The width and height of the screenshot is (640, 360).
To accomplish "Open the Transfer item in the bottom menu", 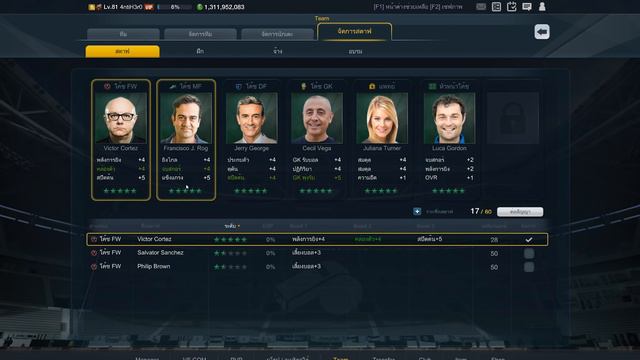I will [x=384, y=358].
